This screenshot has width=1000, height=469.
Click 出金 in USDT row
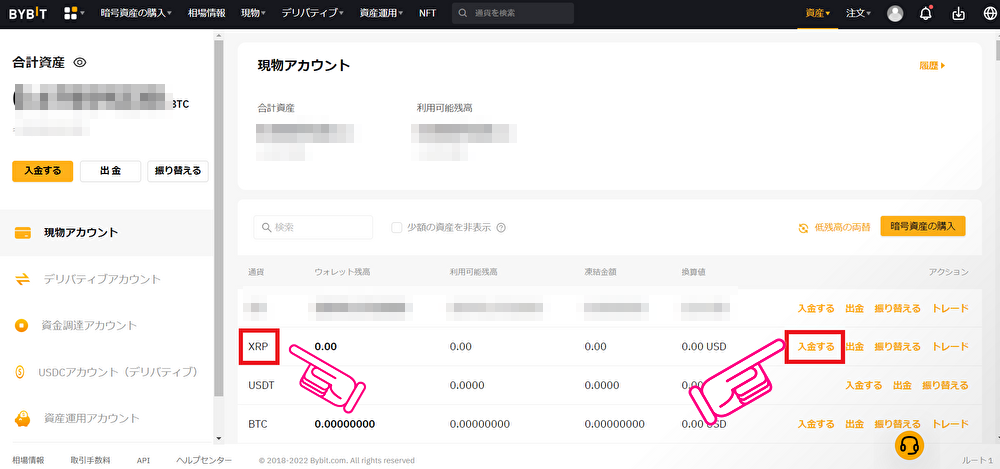coord(902,385)
